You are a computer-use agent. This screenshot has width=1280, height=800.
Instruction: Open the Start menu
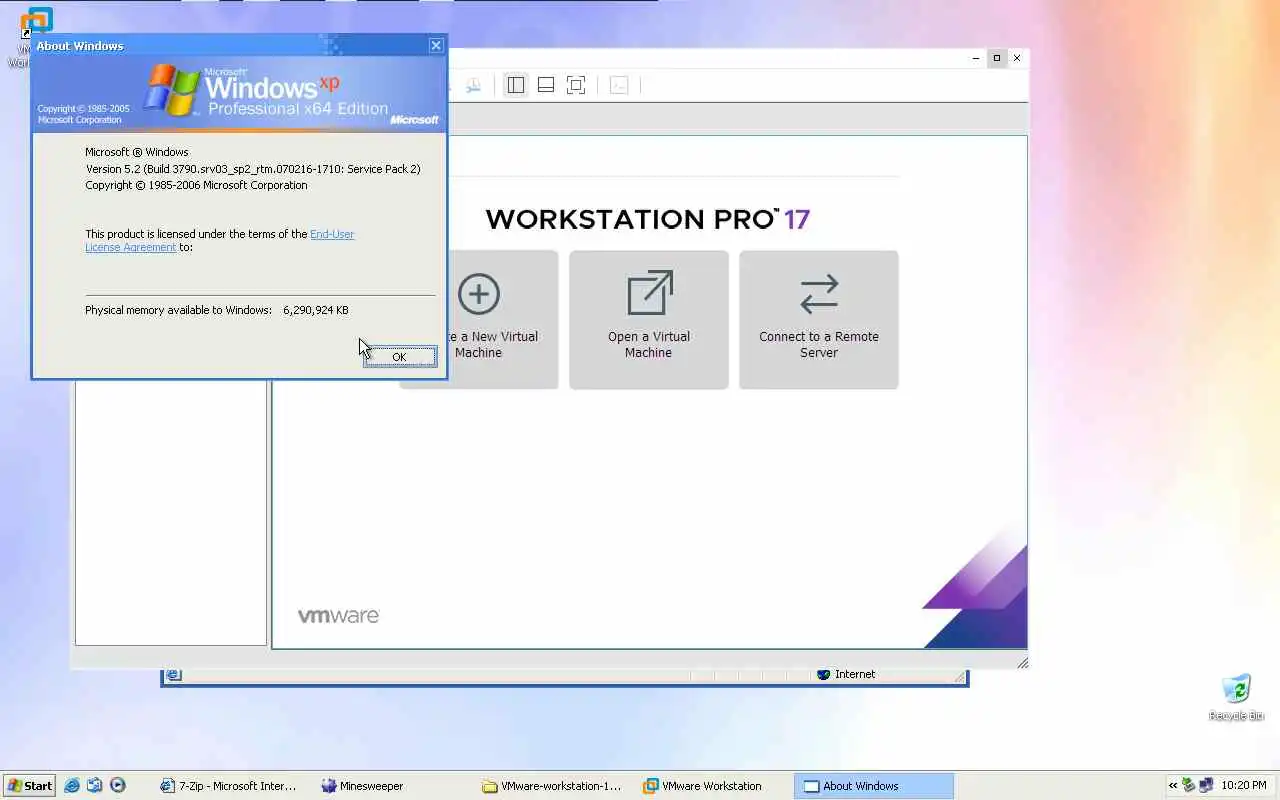29,786
